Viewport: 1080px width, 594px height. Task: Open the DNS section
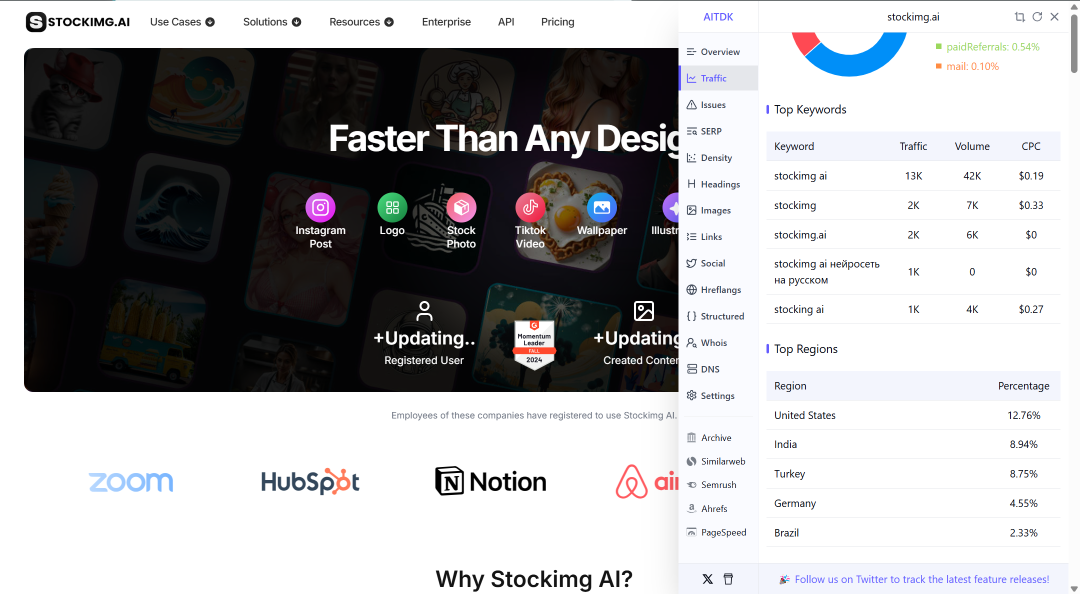click(x=718, y=369)
